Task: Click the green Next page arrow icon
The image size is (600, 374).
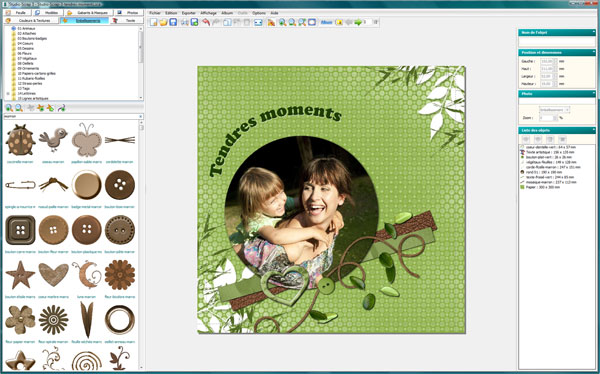Action: point(358,22)
